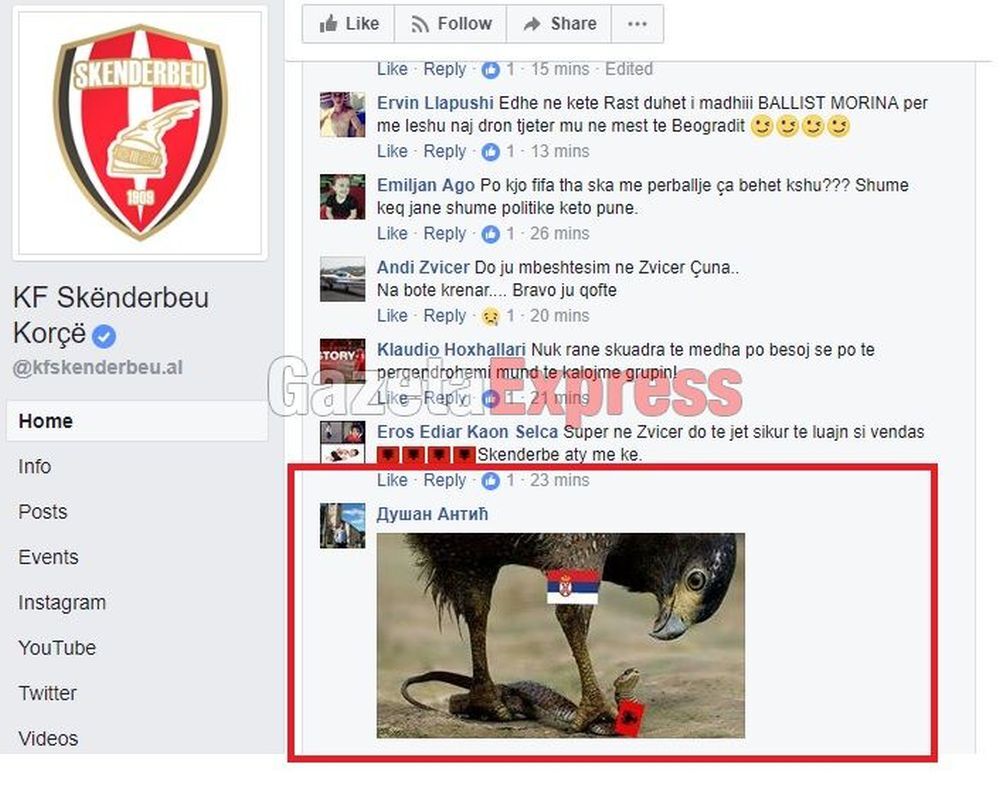Click like-reaction icon on Eros Ediar's comment

pos(490,481)
